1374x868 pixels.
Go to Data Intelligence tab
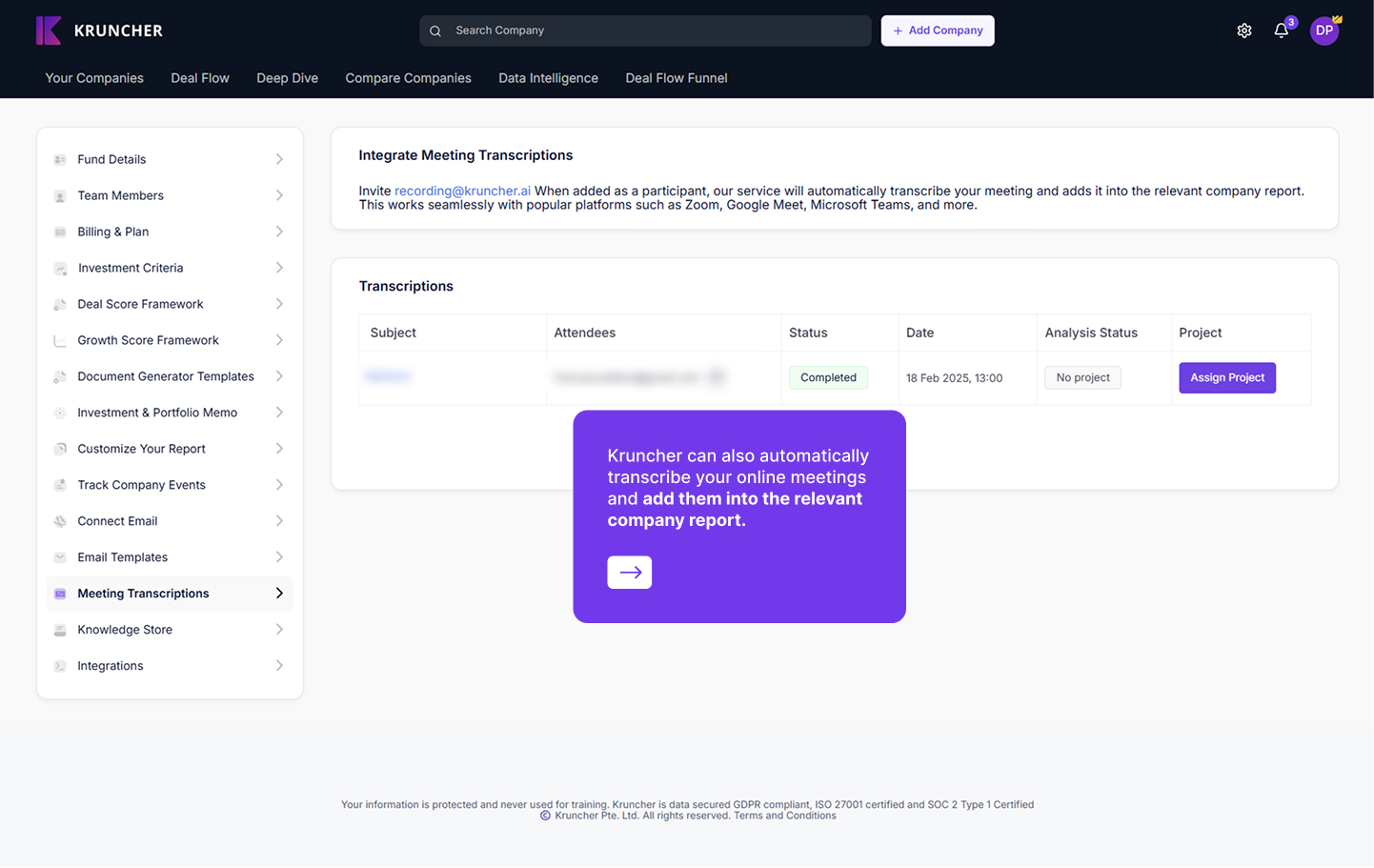548,78
